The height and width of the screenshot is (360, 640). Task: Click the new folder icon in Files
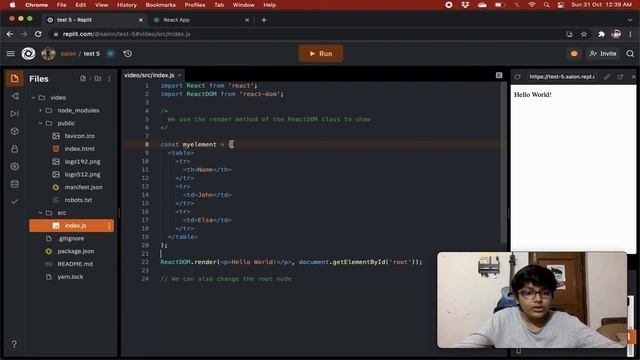coord(98,78)
